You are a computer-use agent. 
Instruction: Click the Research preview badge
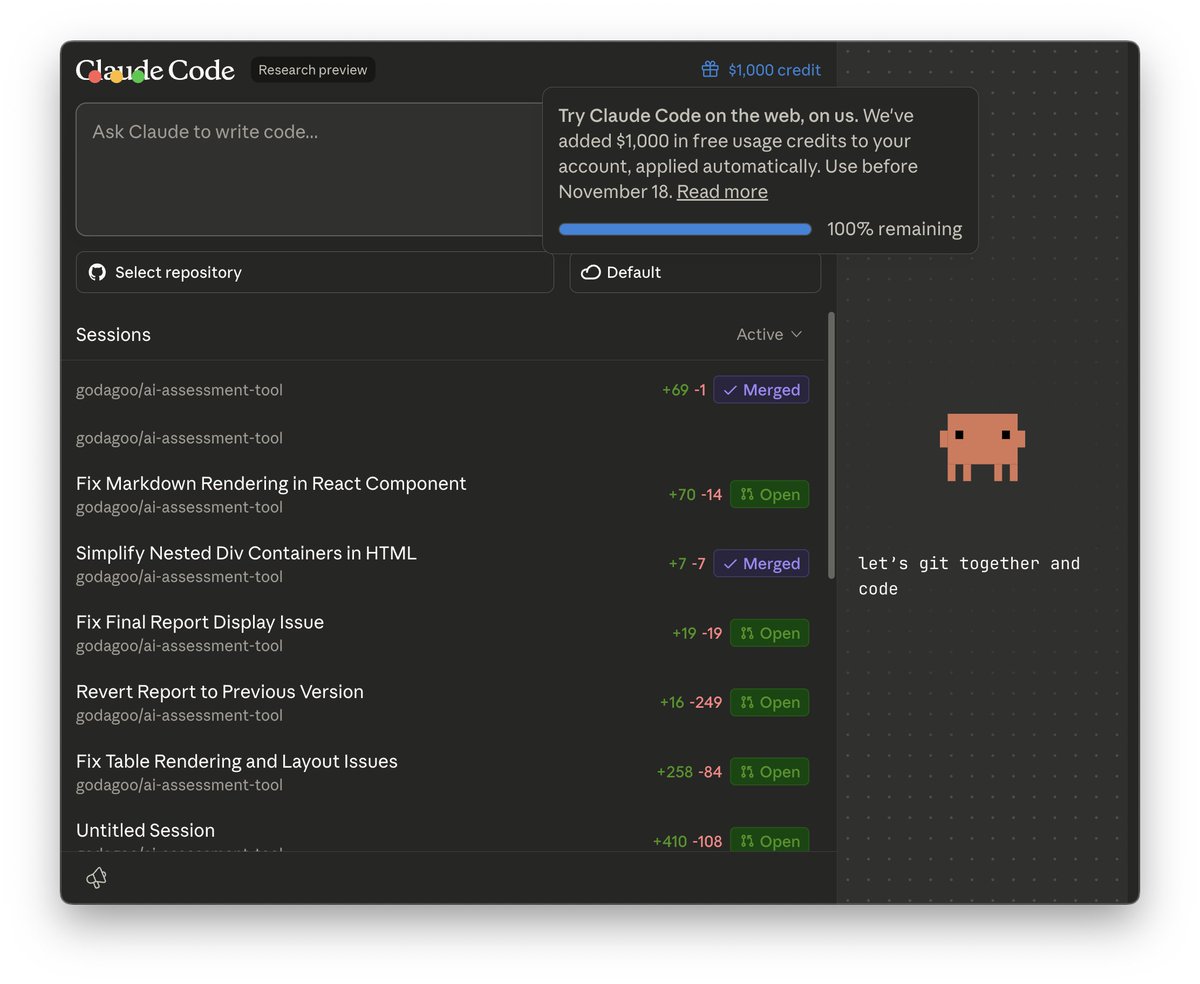click(313, 70)
